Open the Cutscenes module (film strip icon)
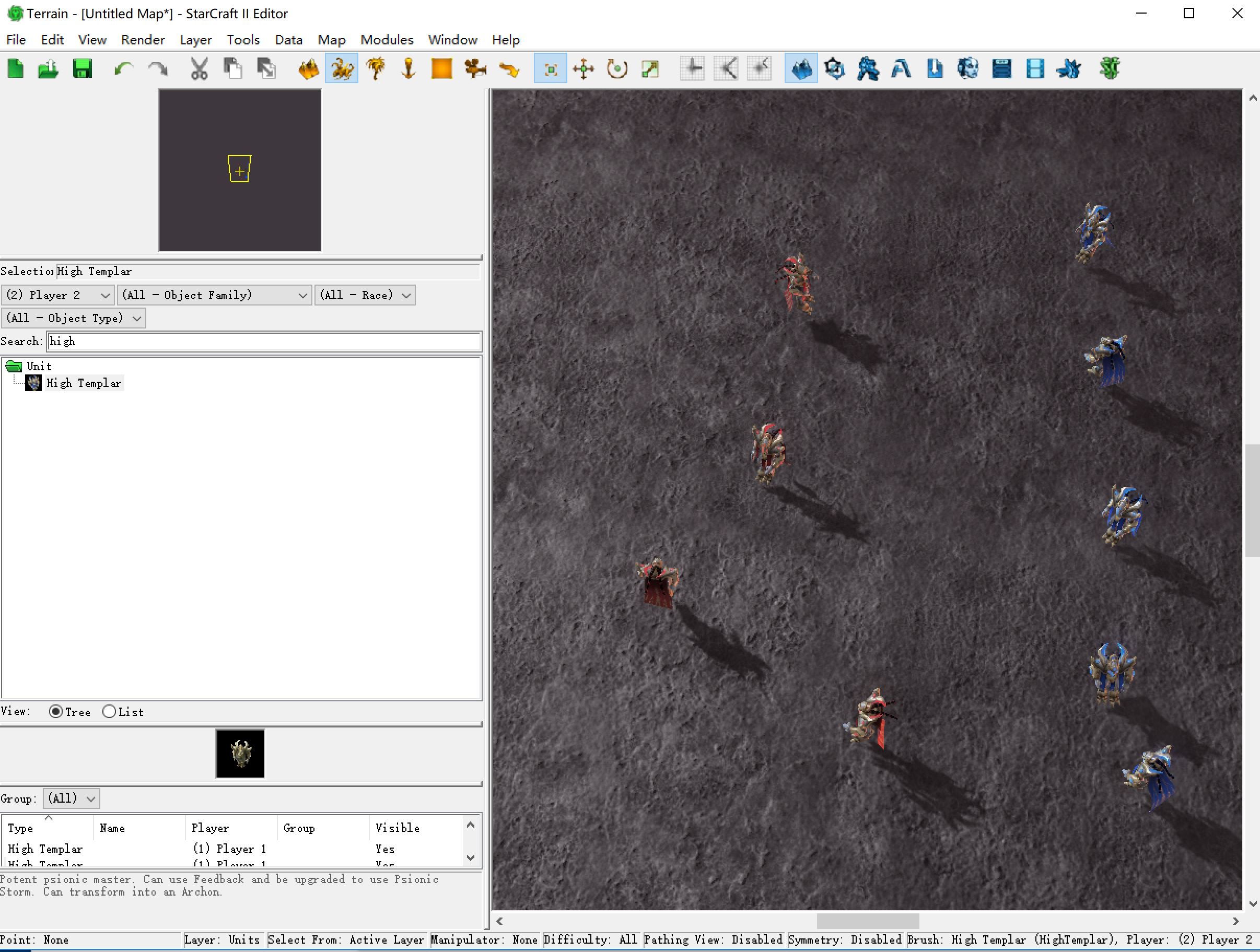The width and height of the screenshot is (1260, 952). [x=1034, y=69]
